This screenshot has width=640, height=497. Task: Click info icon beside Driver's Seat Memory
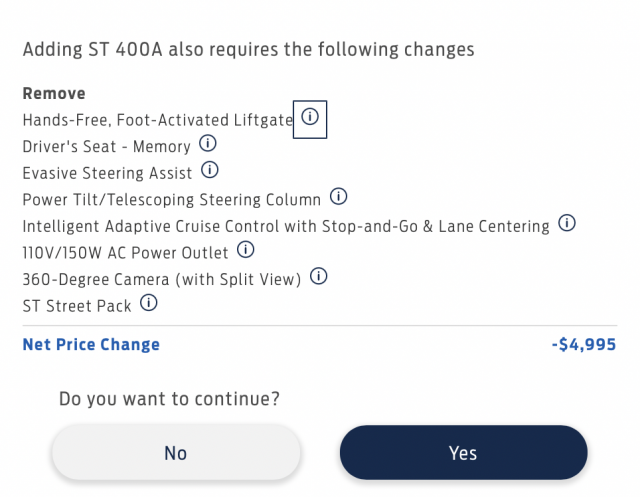208,144
